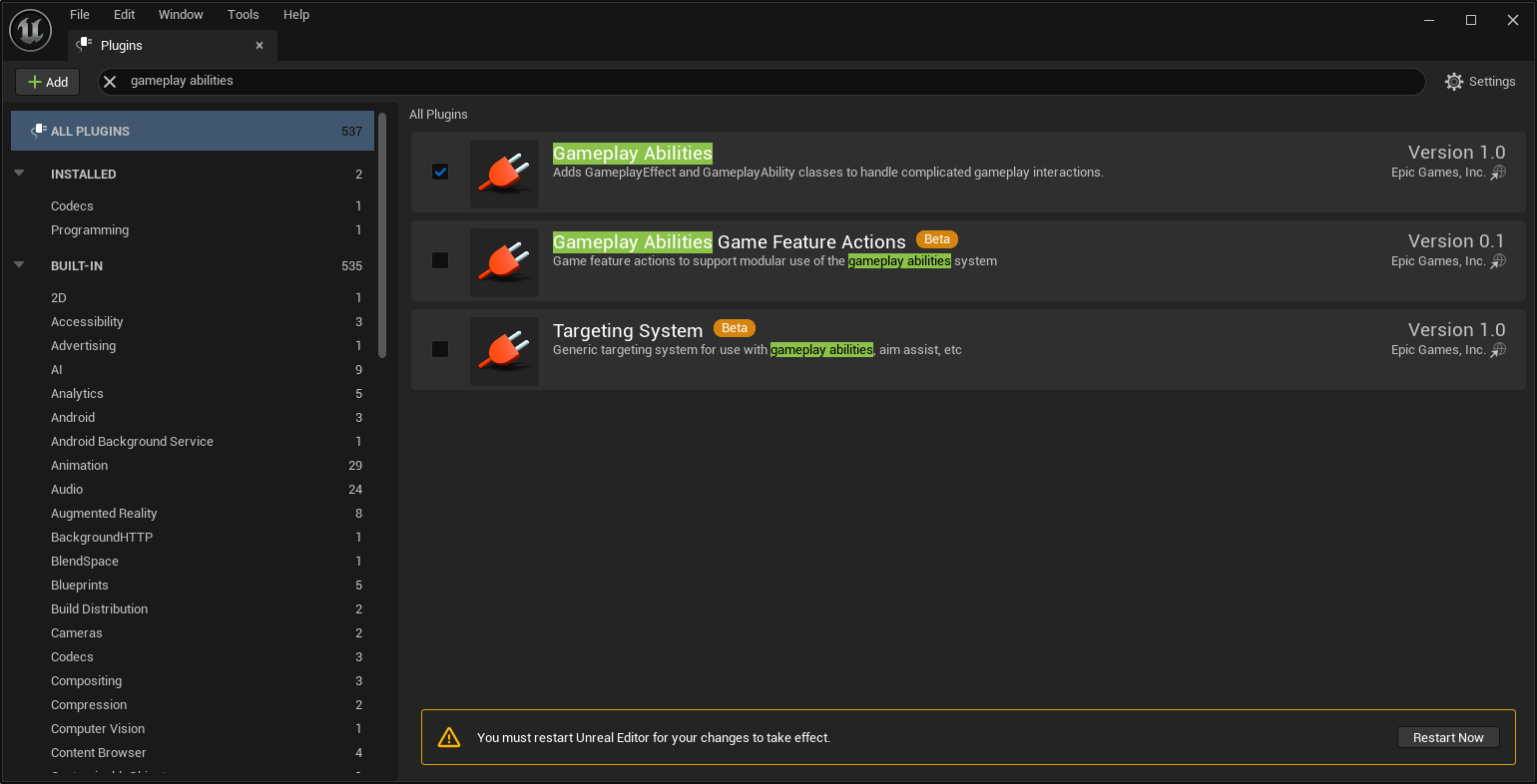This screenshot has height=784, width=1537.
Task: Click the plug icon on Plugins tab
Action: (x=84, y=45)
